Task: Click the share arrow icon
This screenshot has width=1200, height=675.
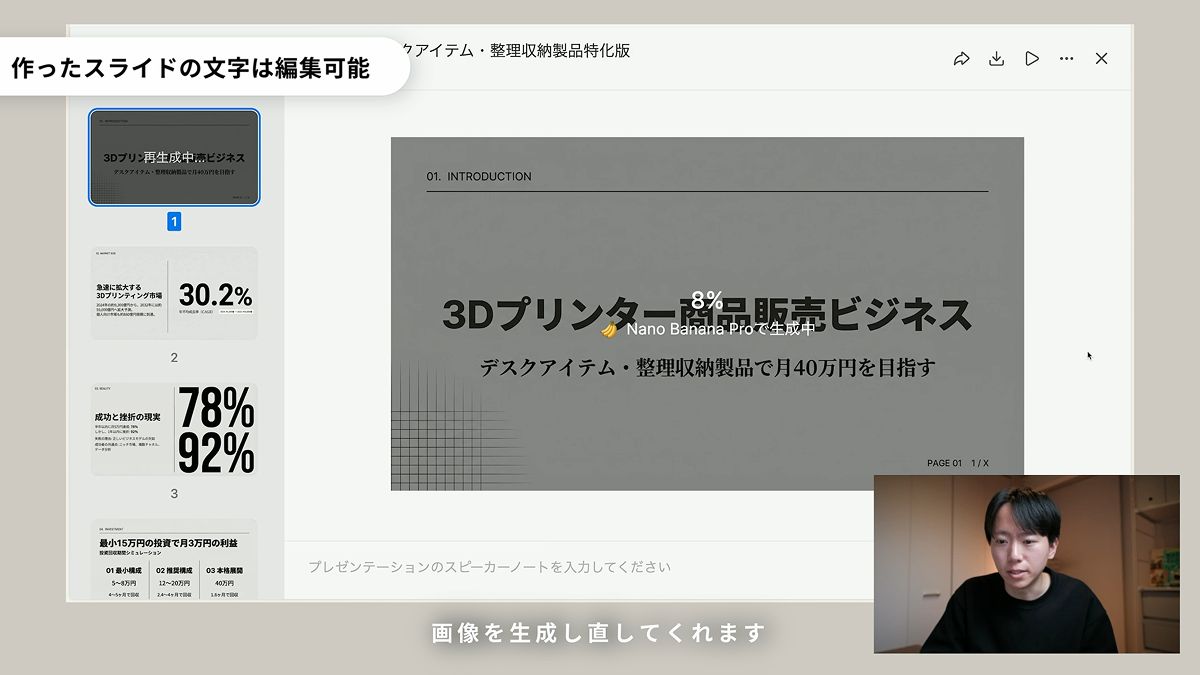Action: point(961,59)
